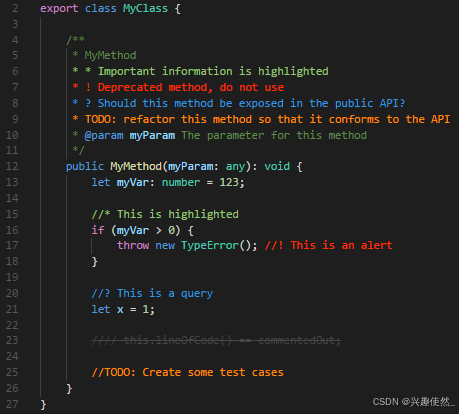
Task: Click 'Important information is highlighted' comment
Action: [x=213, y=71]
